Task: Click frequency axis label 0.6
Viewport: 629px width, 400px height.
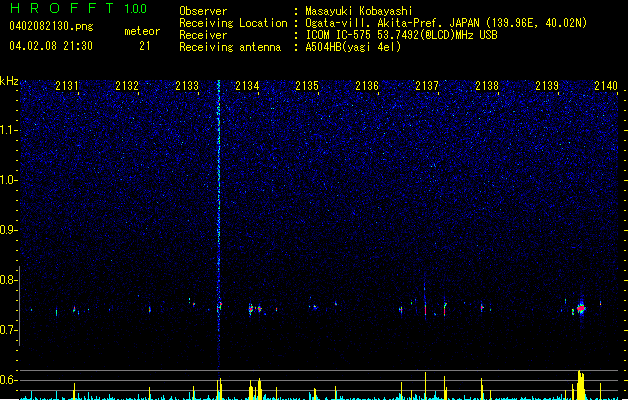Action: (x=8, y=380)
